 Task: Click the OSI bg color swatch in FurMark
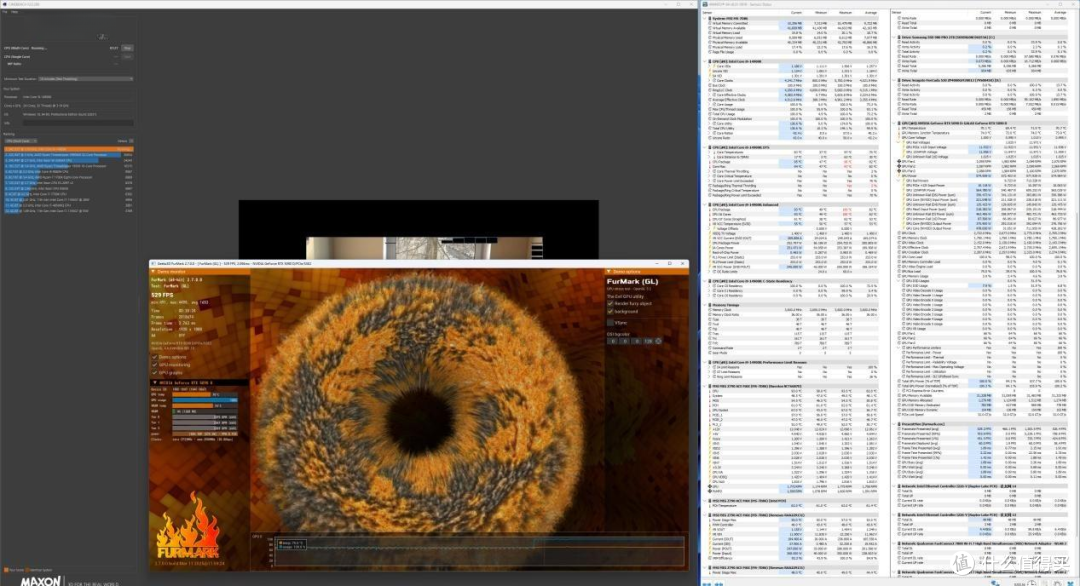pyautogui.click(x=658, y=341)
